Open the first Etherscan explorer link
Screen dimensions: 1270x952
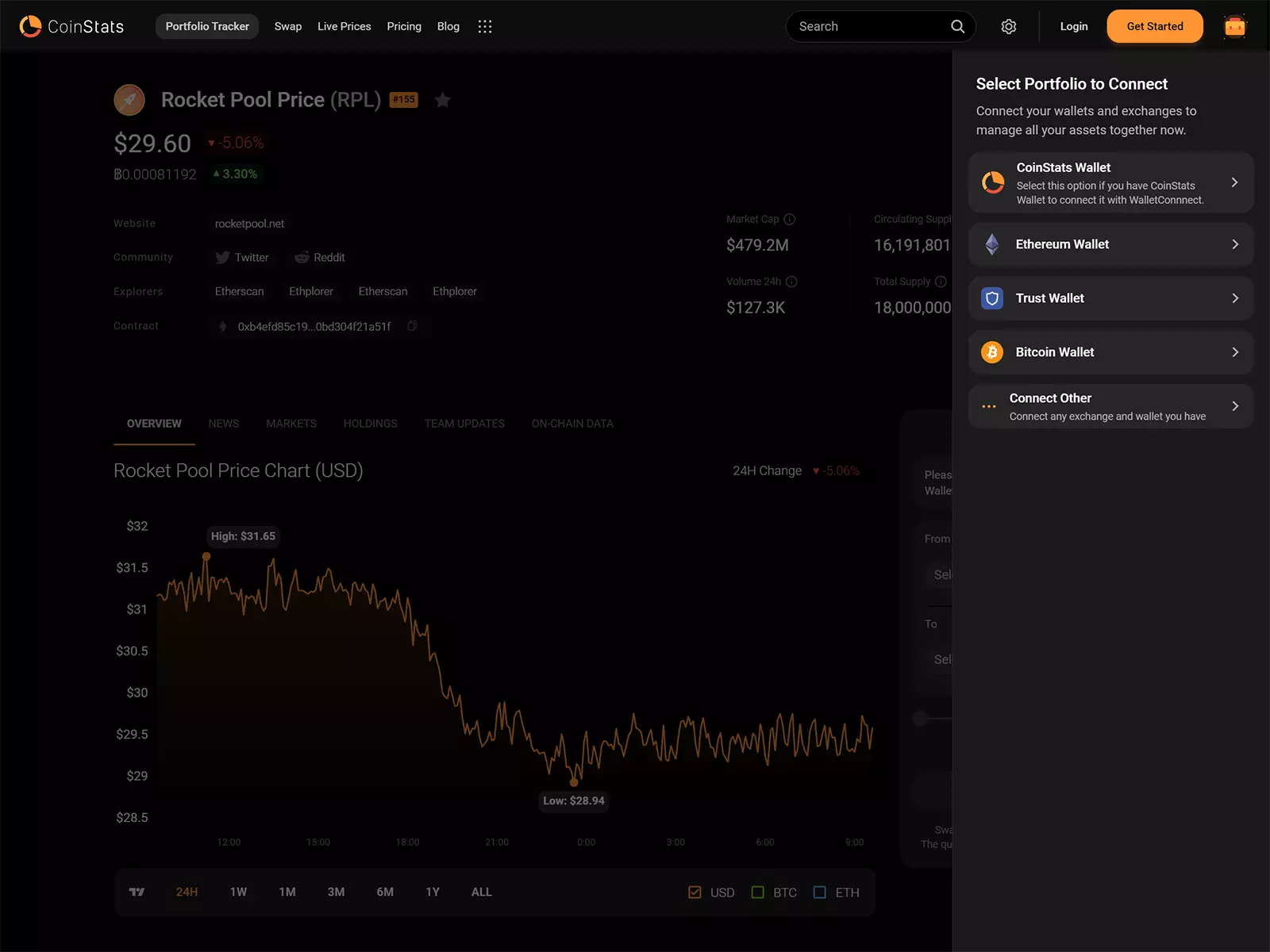240,292
